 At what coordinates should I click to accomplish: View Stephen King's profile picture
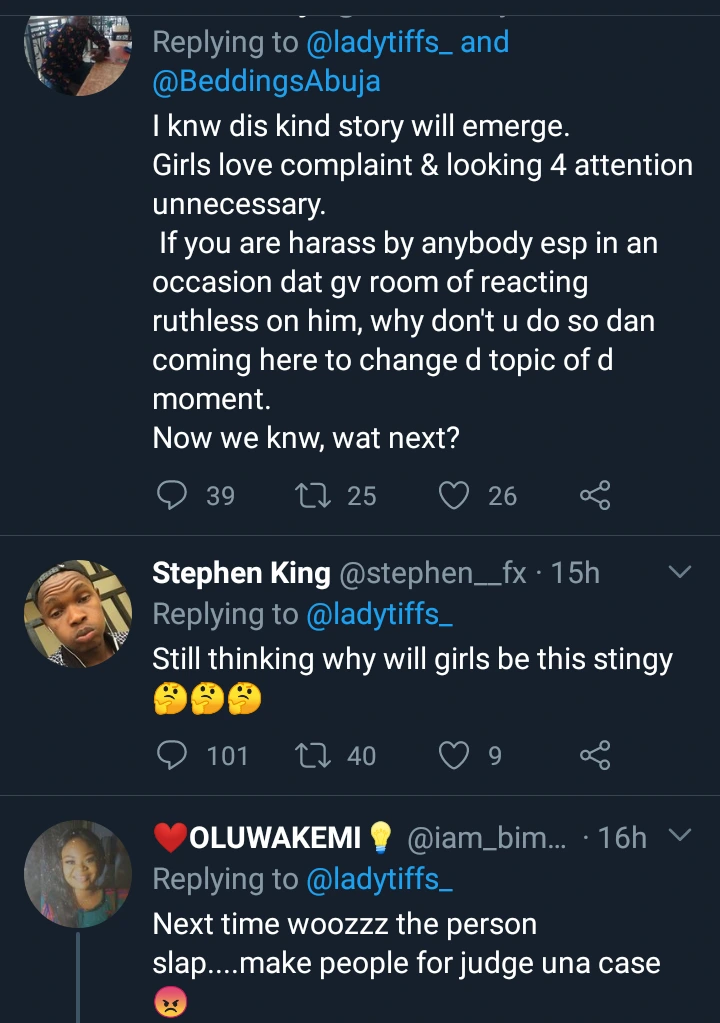pos(78,613)
